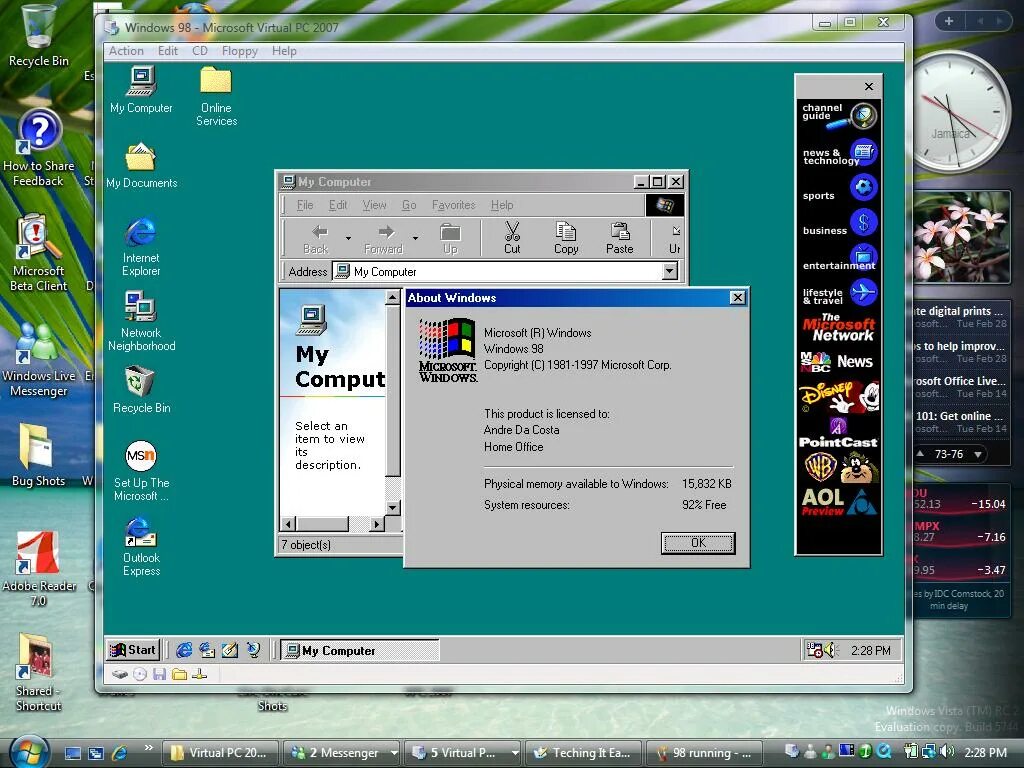Image resolution: width=1024 pixels, height=768 pixels.
Task: Open Adobe Reader 7.0 desktop shortcut
Action: click(39, 568)
